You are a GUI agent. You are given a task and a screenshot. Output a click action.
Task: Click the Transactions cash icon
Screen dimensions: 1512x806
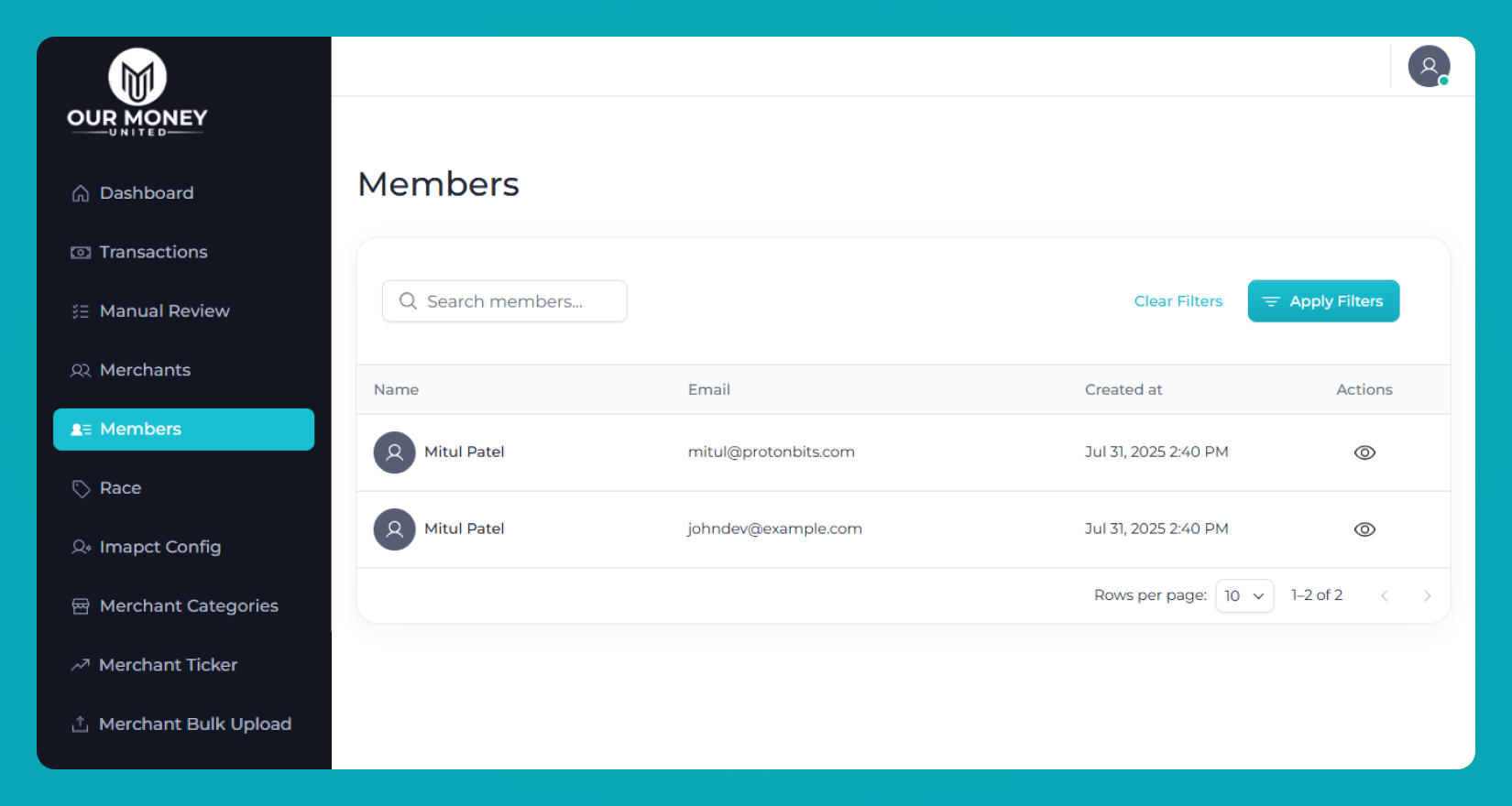pos(81,253)
